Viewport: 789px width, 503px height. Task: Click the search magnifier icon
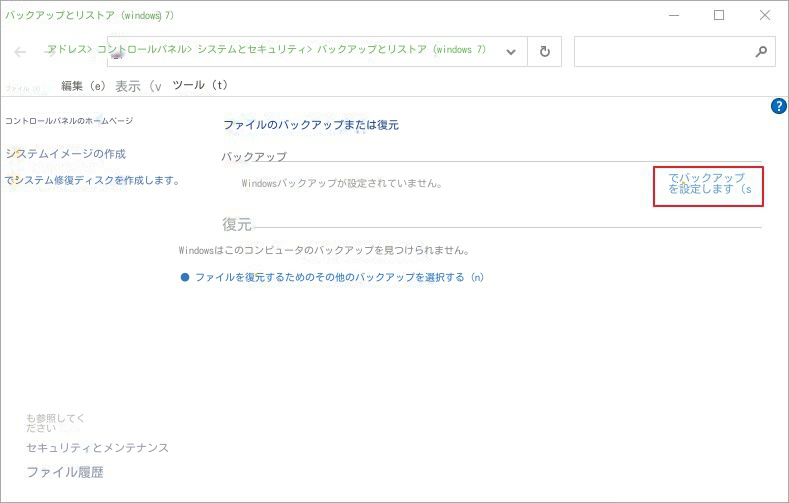click(760, 52)
